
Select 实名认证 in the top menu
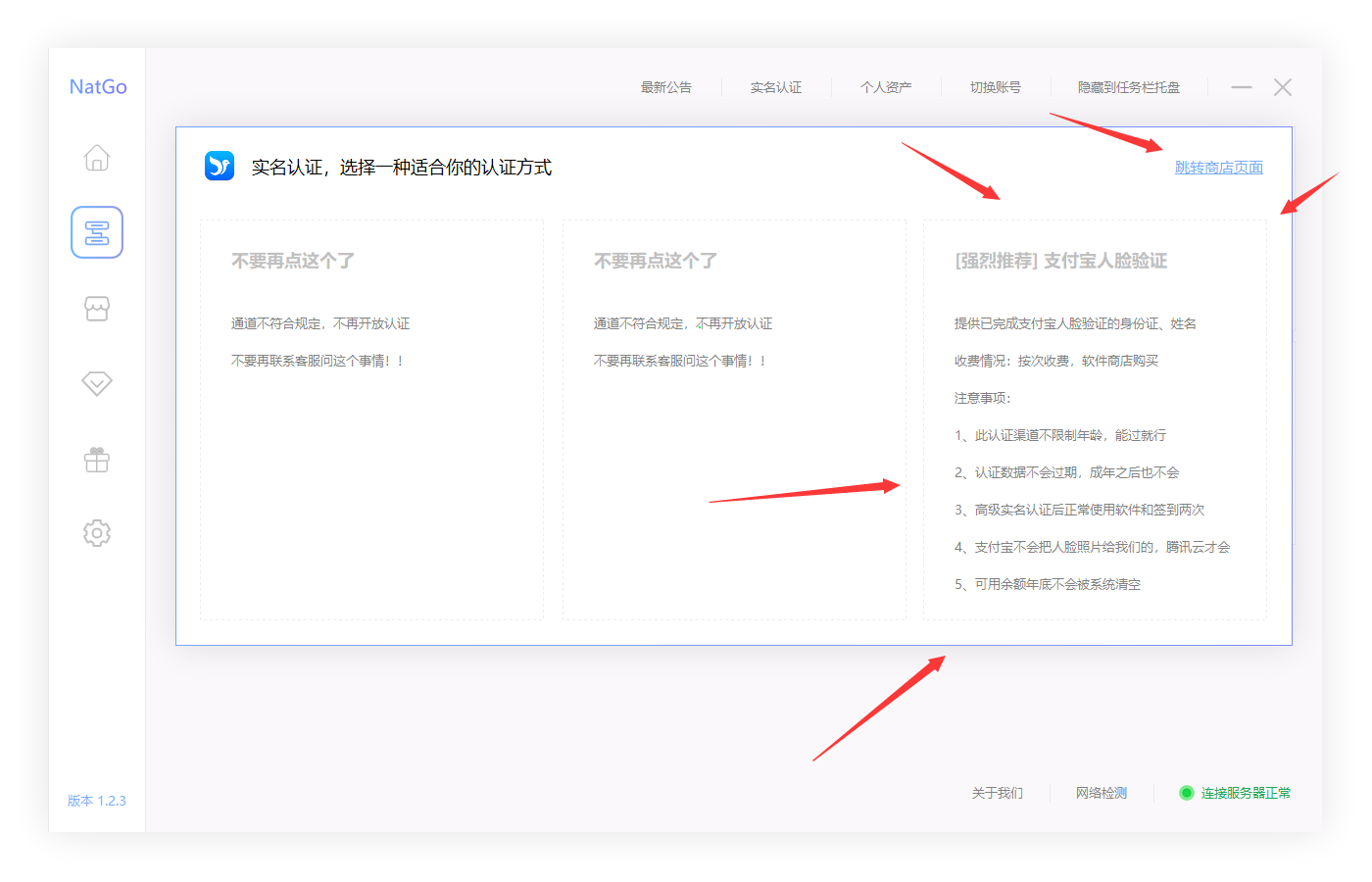tap(775, 87)
